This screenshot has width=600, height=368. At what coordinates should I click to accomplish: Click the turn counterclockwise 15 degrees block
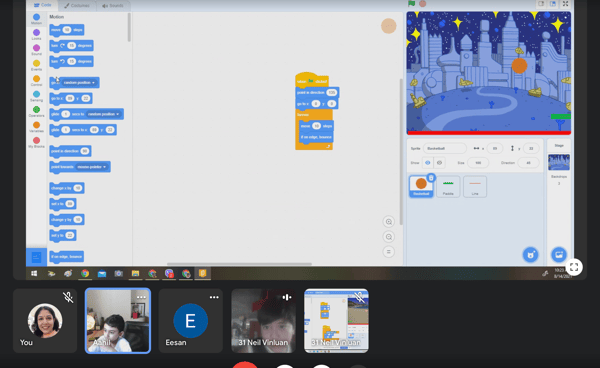(x=72, y=61)
